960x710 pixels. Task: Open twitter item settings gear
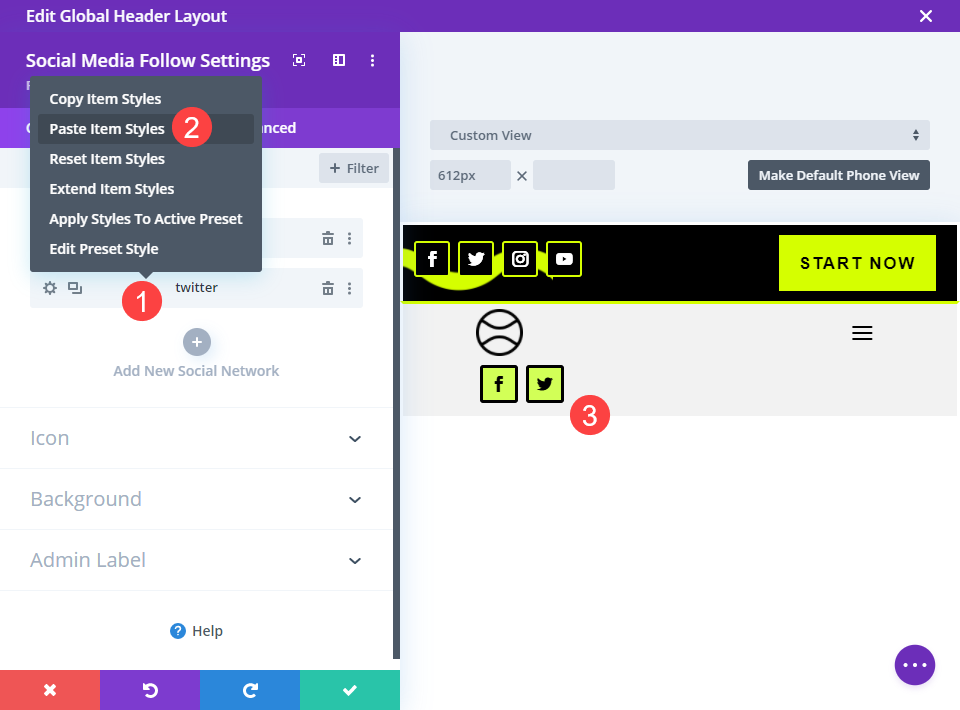pos(50,288)
